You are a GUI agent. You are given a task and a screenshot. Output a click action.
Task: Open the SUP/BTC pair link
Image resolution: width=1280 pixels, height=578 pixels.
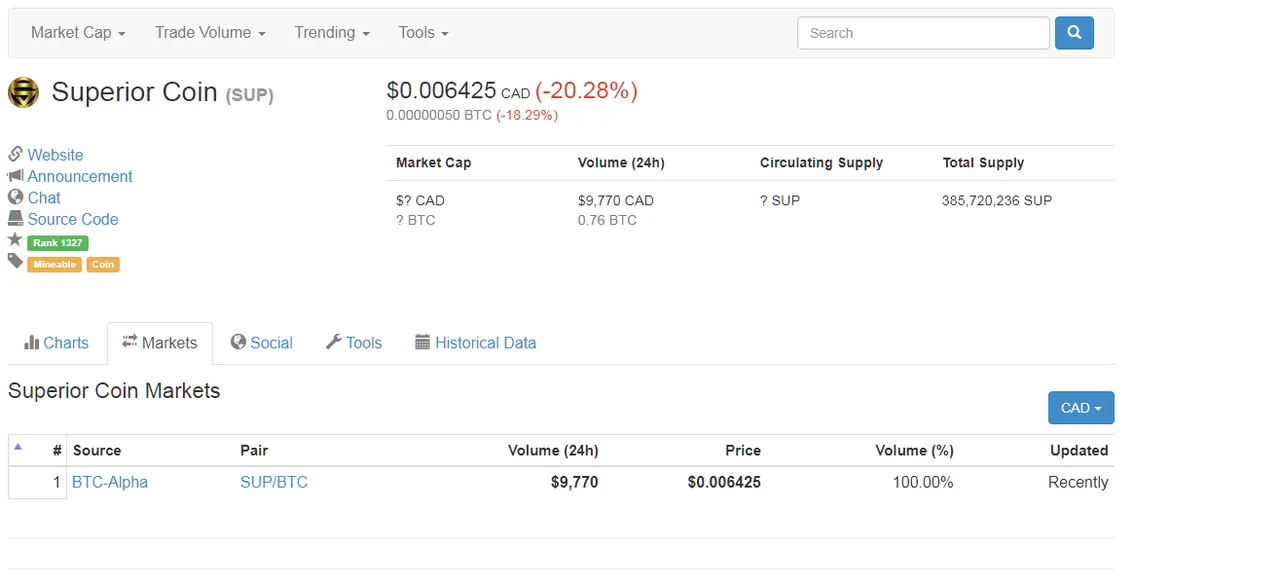tap(274, 482)
